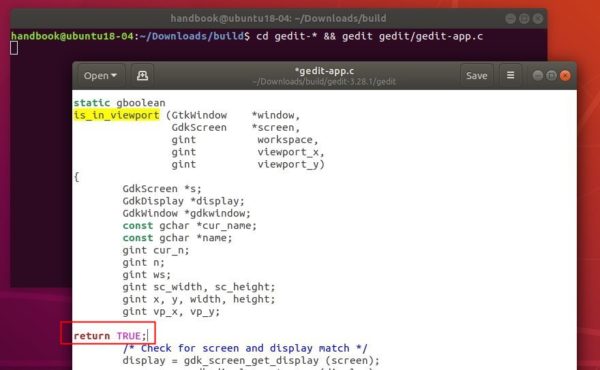Click the terminal command prompt line
This screenshot has width=600, height=370.
pyautogui.click(x=247, y=36)
